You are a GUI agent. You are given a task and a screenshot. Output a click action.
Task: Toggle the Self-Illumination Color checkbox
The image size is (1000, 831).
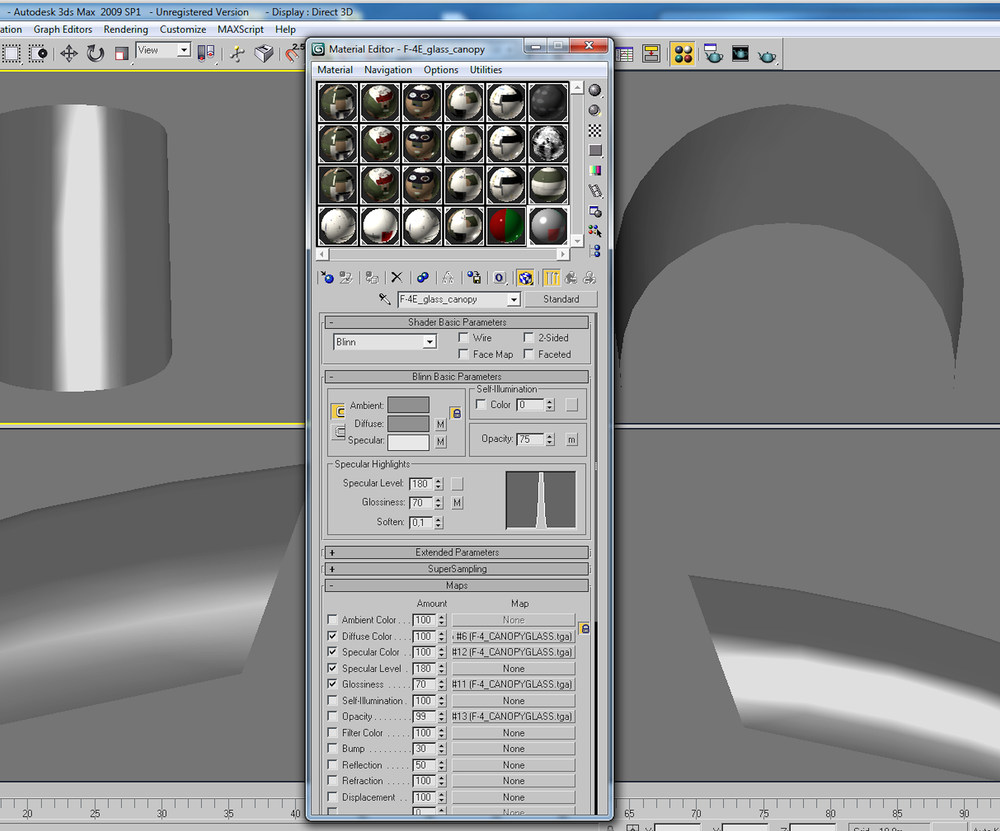coord(481,404)
